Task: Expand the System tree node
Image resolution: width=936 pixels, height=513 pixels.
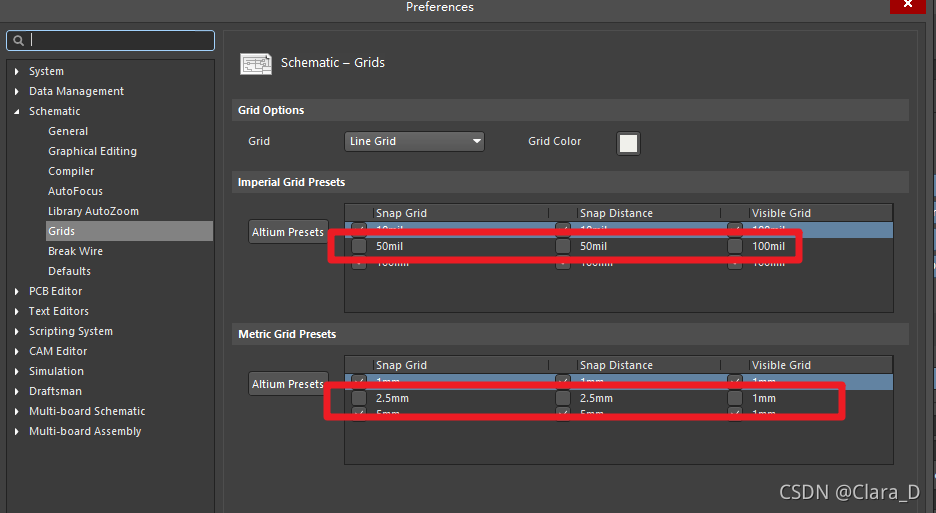Action: 17,72
